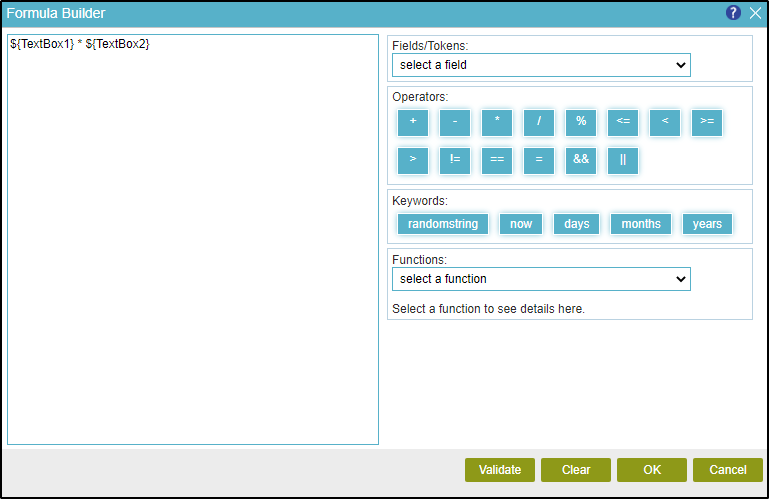Add the months keyword

point(641,224)
